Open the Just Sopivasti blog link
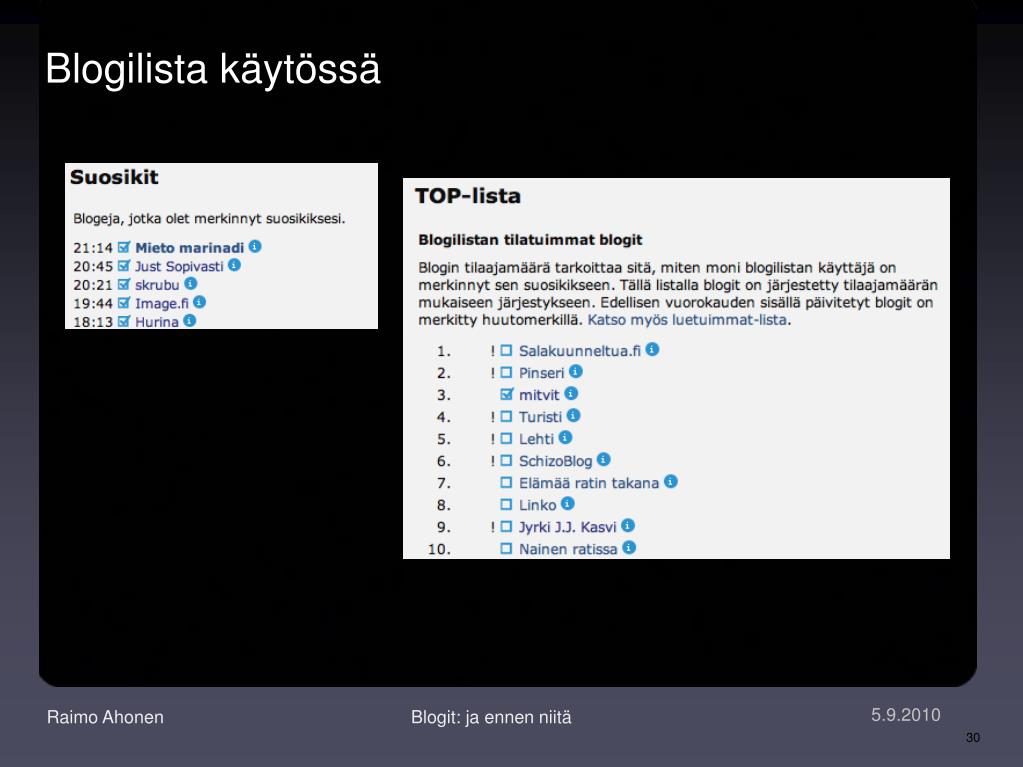Screen dimensions: 1023x767 [179, 266]
